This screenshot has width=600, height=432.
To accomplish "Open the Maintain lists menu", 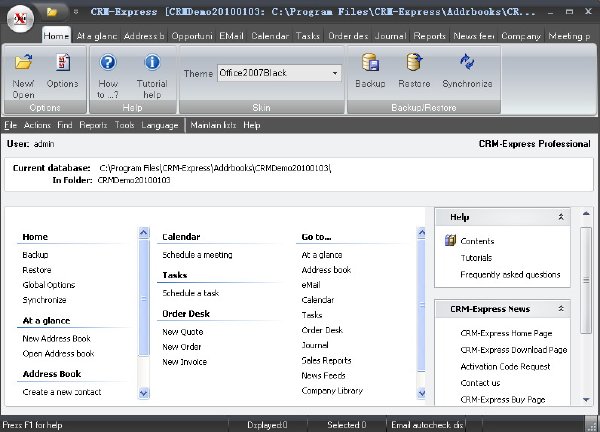I will point(213,125).
